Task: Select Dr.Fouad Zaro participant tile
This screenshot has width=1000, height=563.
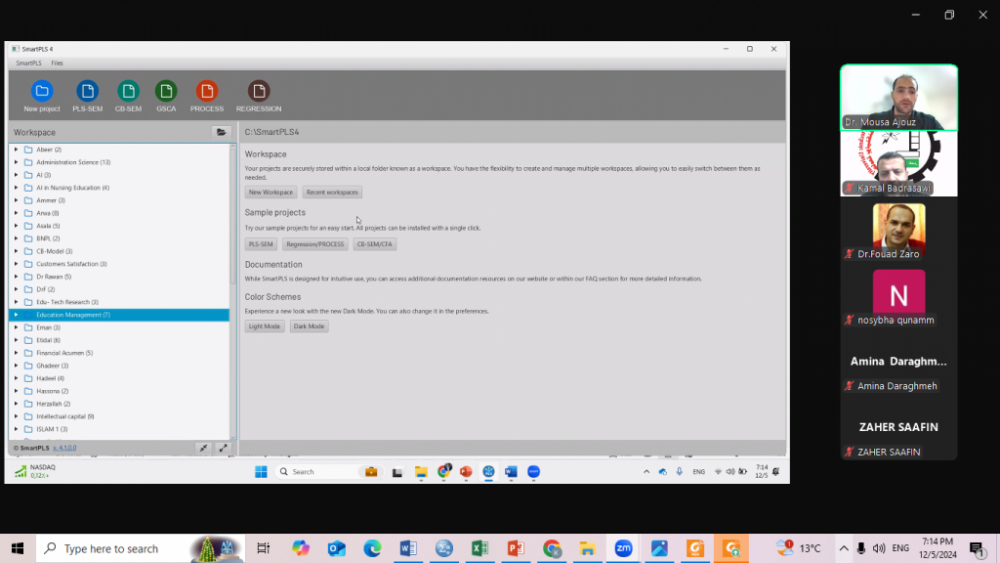Action: (899, 230)
